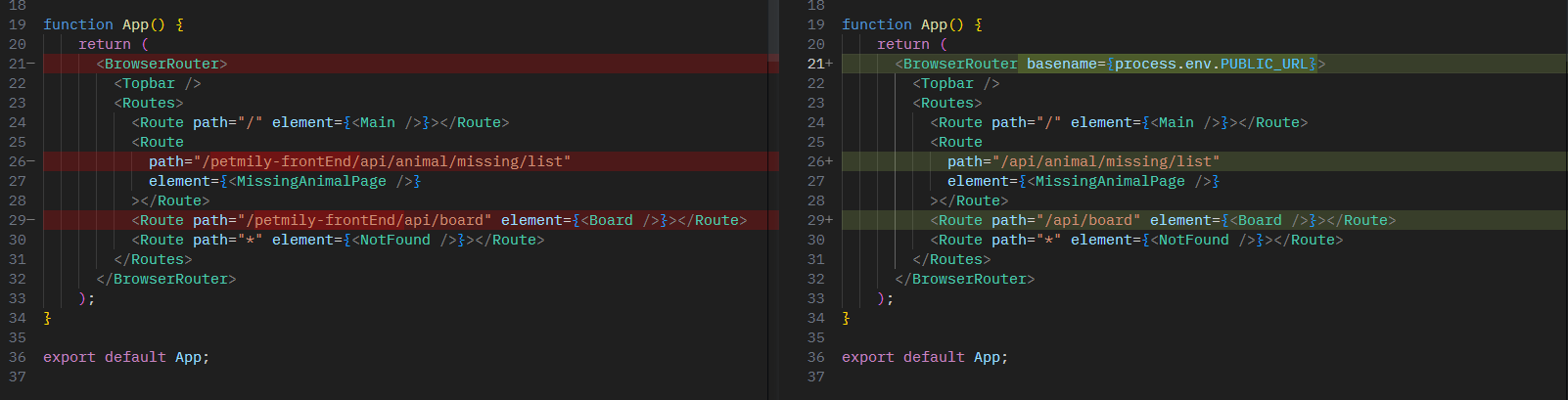Viewport: 1568px width, 400px height.
Task: Click the Main route line in original pane
Action: click(320, 122)
